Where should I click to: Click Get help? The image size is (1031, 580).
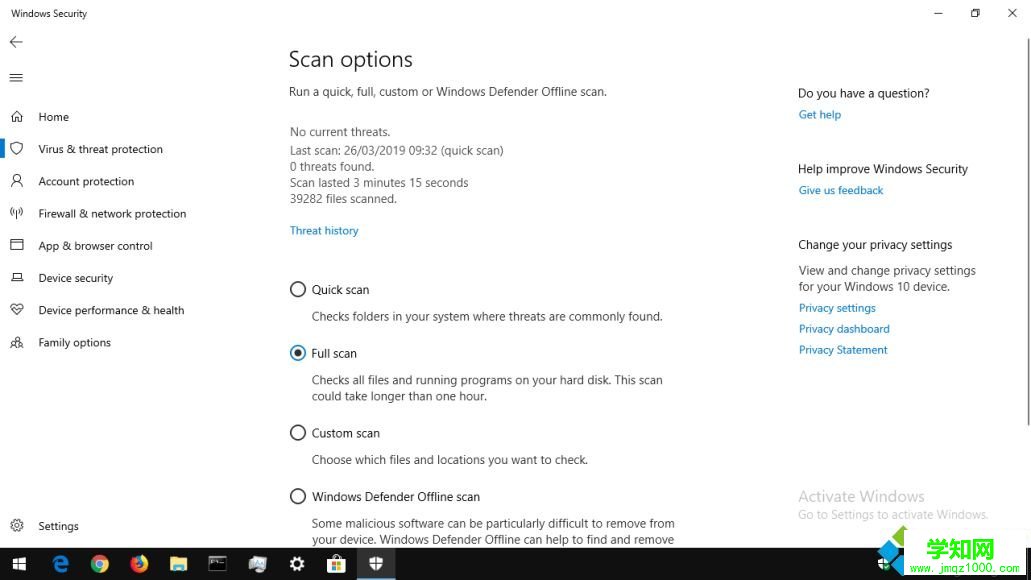[x=819, y=114]
